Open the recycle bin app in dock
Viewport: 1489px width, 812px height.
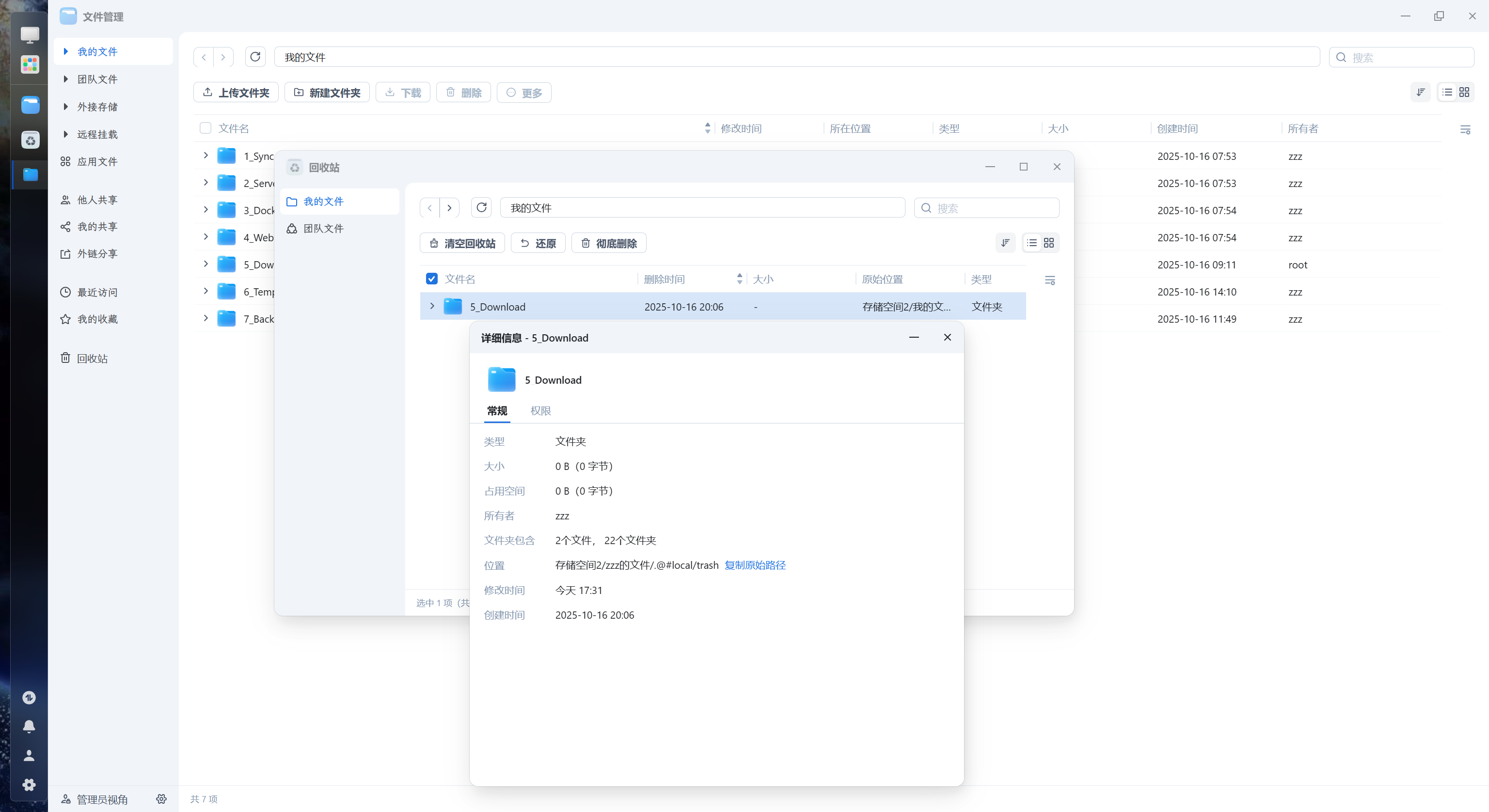point(30,140)
